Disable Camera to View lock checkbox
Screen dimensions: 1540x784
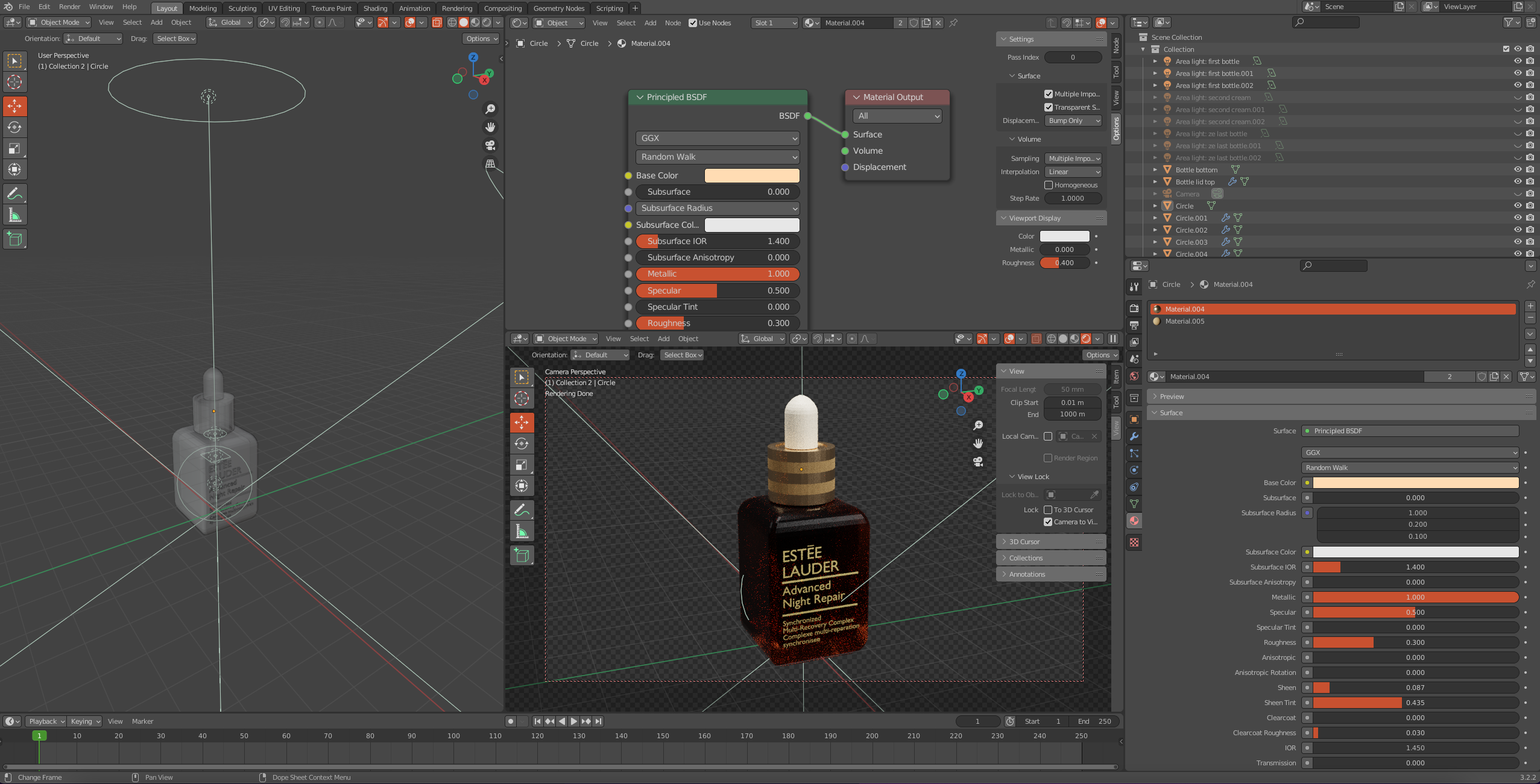pyautogui.click(x=1048, y=522)
